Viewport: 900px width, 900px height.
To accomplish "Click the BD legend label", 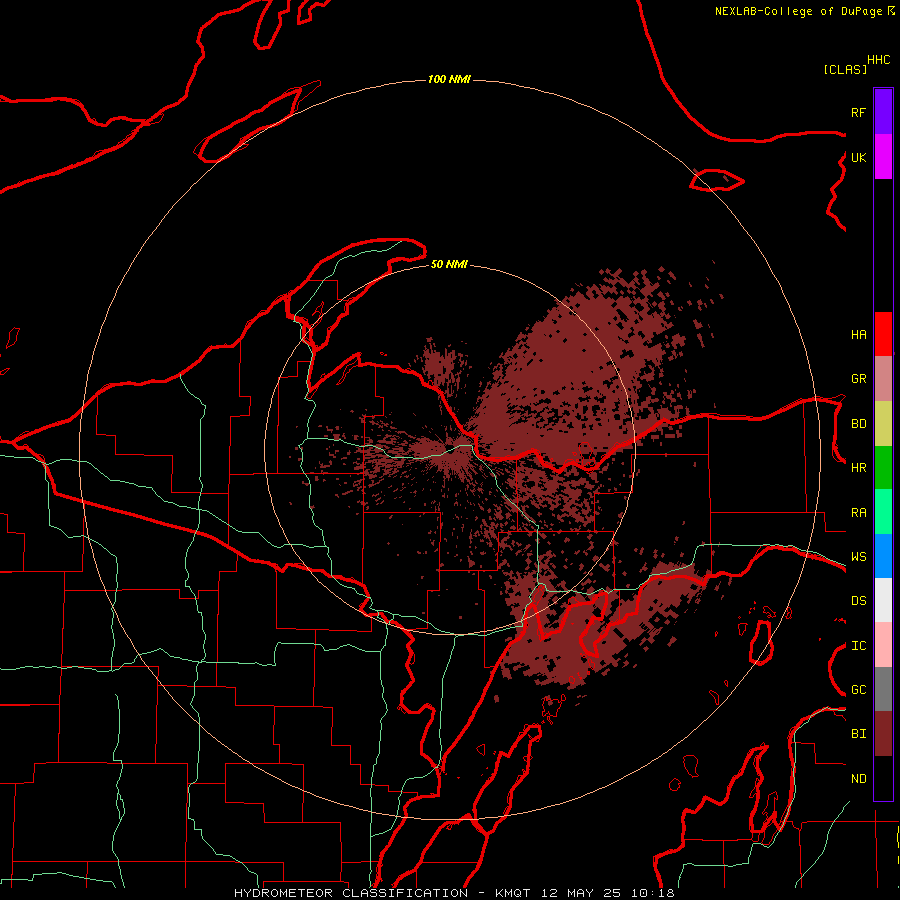I will [x=858, y=424].
